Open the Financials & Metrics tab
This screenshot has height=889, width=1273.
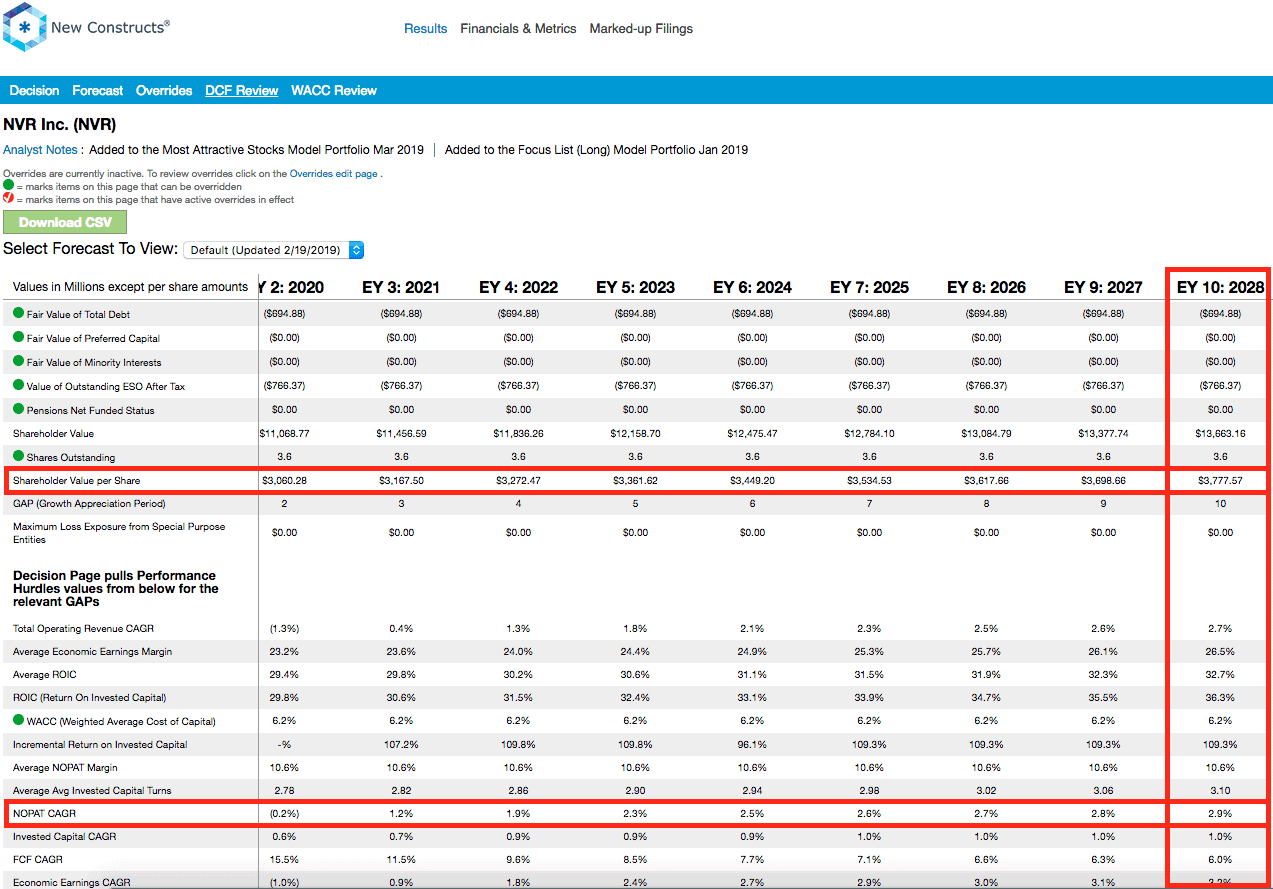(x=518, y=29)
